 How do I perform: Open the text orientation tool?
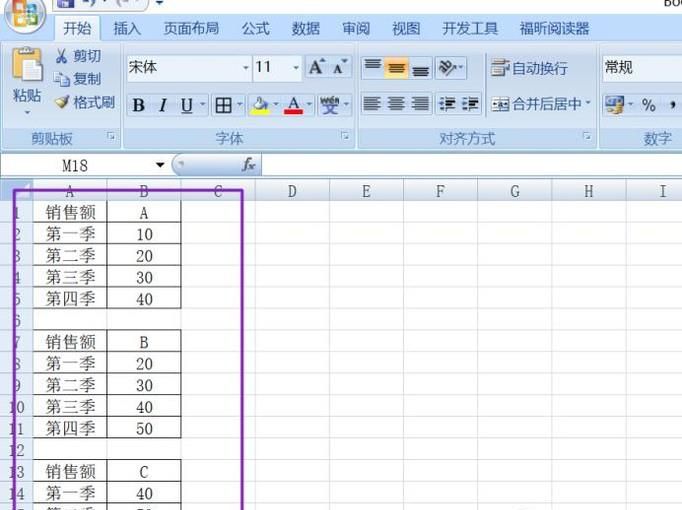tap(451, 67)
